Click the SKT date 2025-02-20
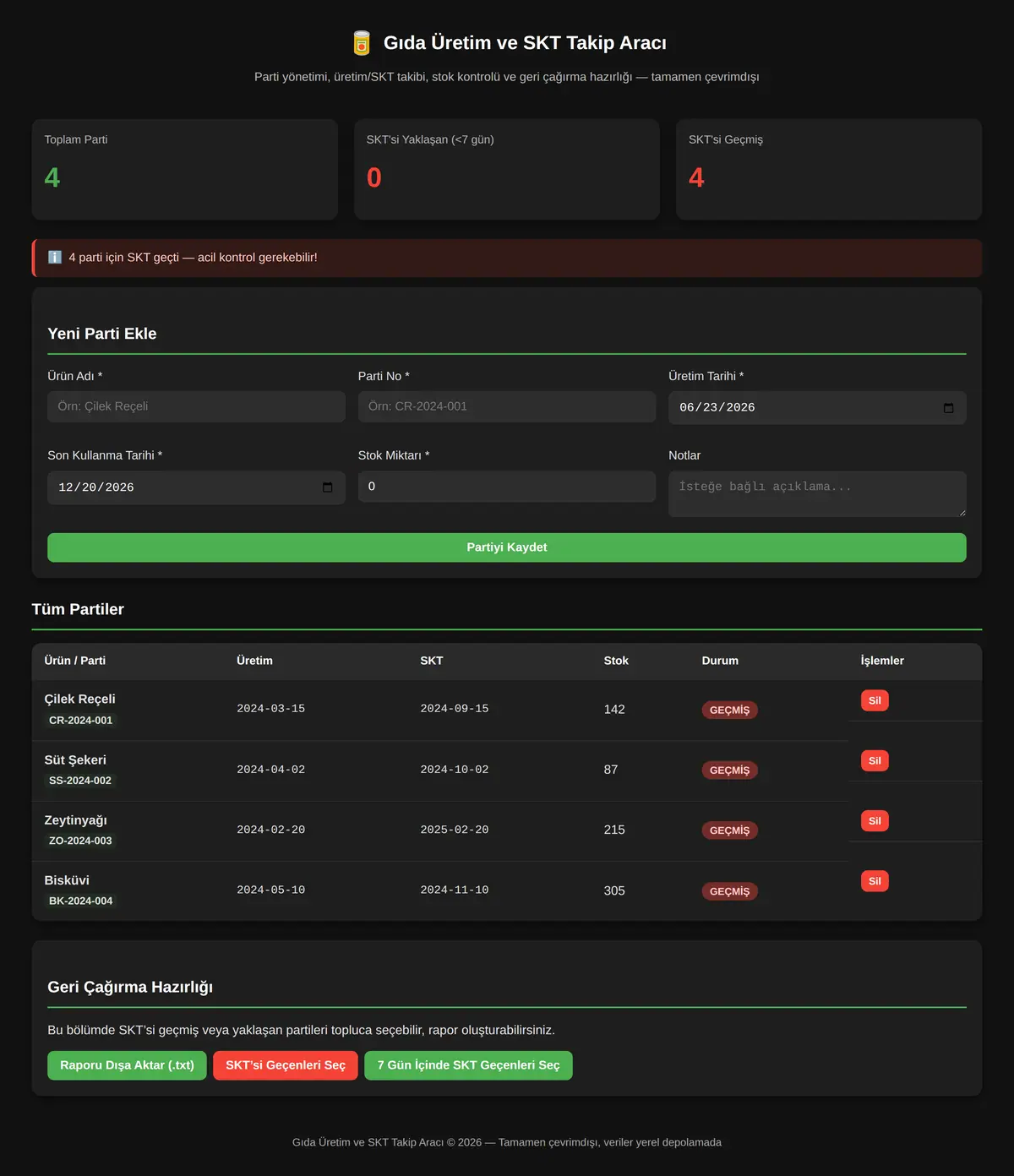 (455, 830)
